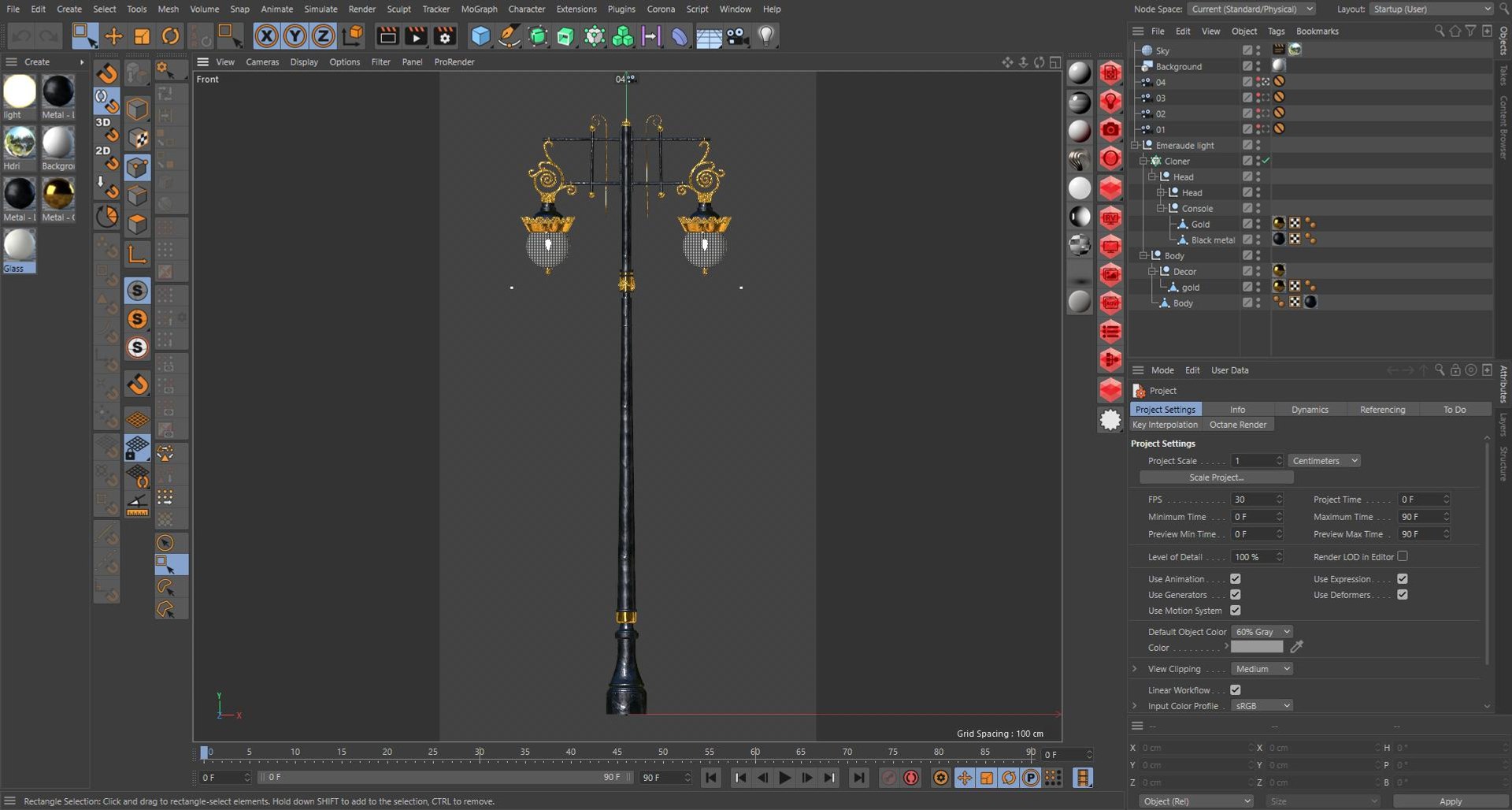This screenshot has width=1512, height=810.
Task: Go to start of animation
Action: click(x=711, y=778)
